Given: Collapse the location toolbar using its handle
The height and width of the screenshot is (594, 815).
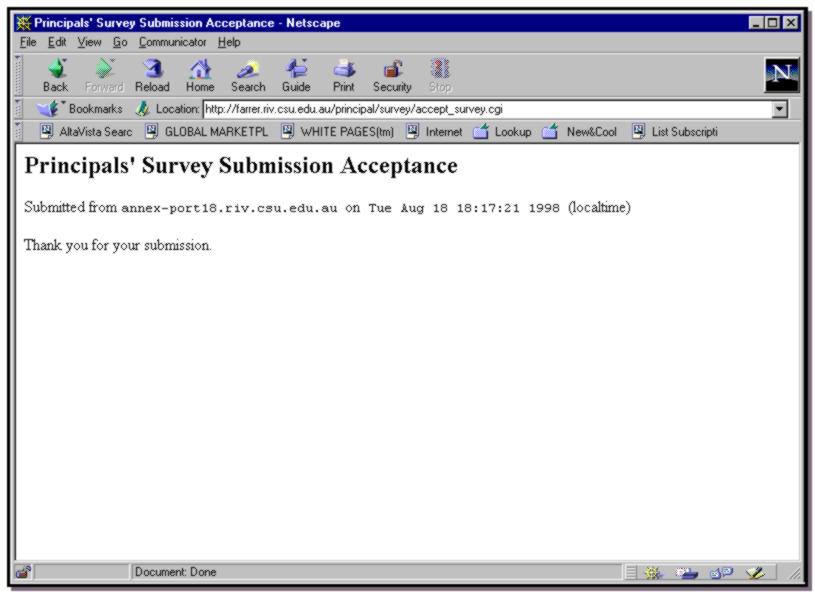Looking at the screenshot, I should pyautogui.click(x=19, y=109).
